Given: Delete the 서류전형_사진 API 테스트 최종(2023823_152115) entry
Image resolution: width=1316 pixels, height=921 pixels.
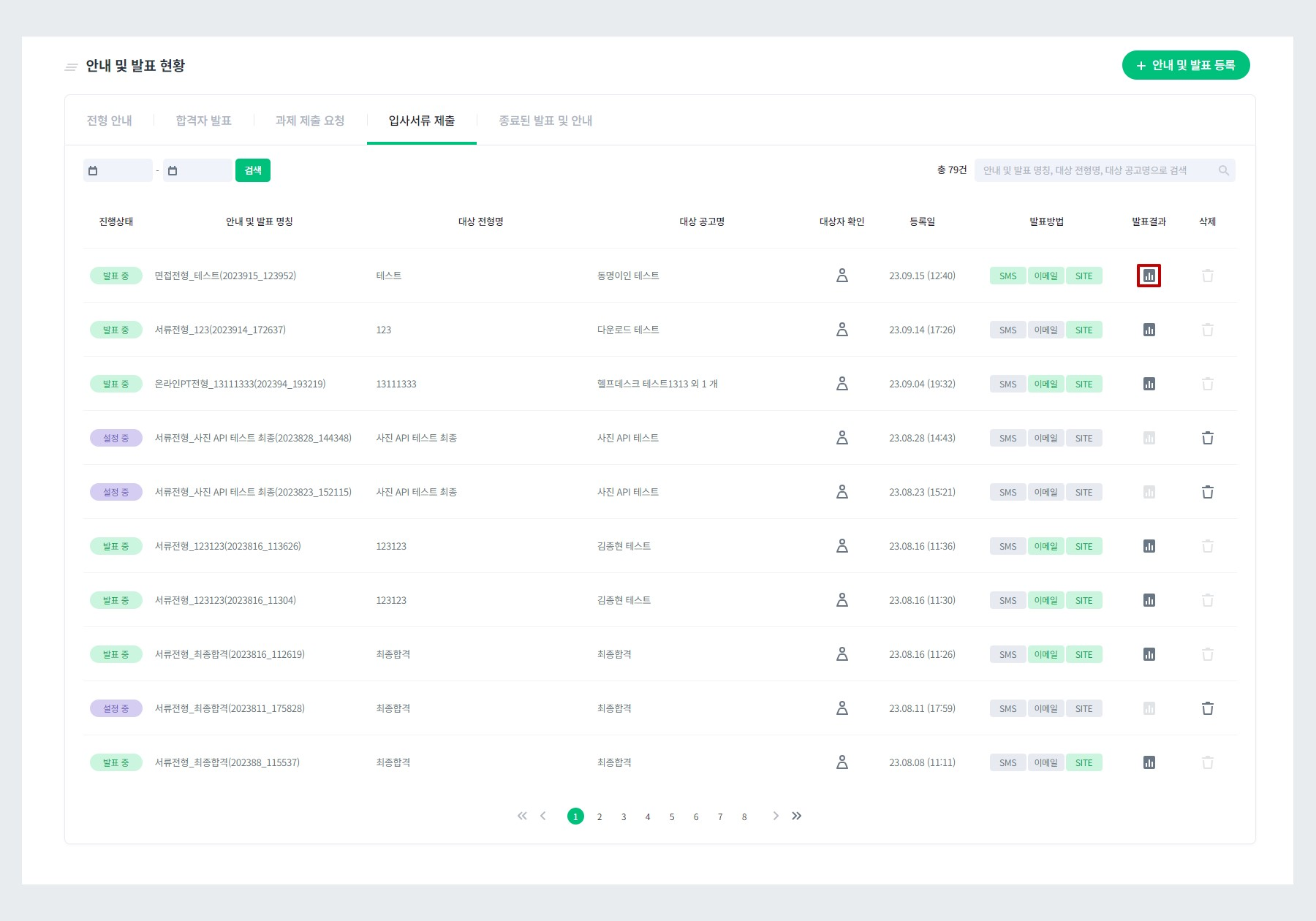Looking at the screenshot, I should (1207, 492).
